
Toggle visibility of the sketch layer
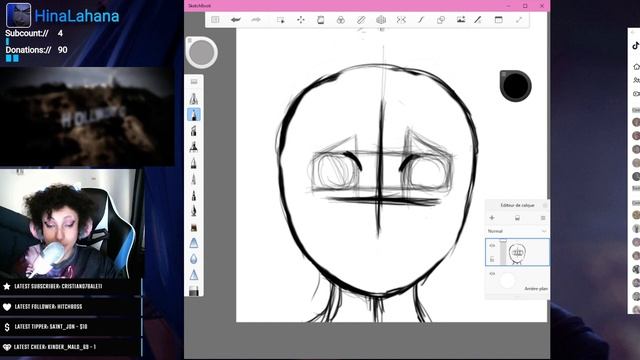click(492, 246)
